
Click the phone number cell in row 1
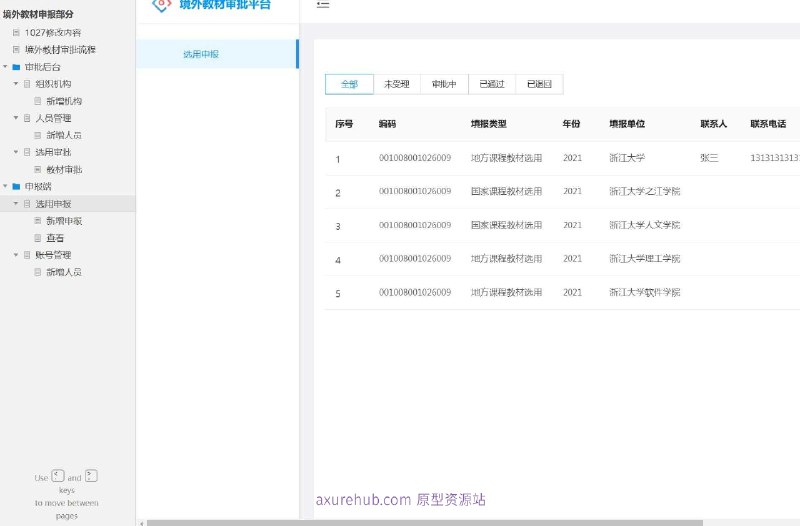[774, 158]
